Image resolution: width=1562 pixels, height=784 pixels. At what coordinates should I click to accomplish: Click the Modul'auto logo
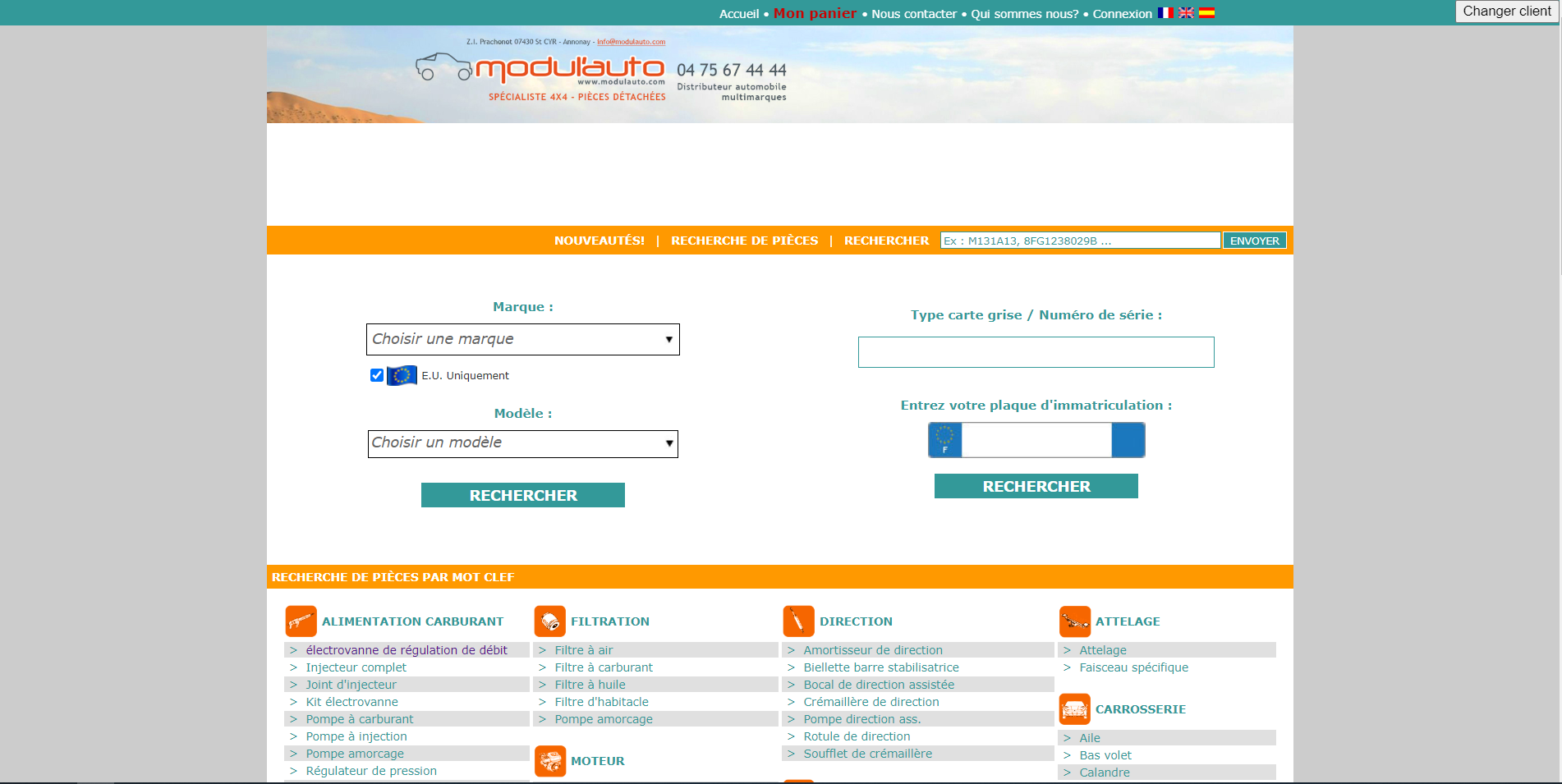(x=541, y=71)
